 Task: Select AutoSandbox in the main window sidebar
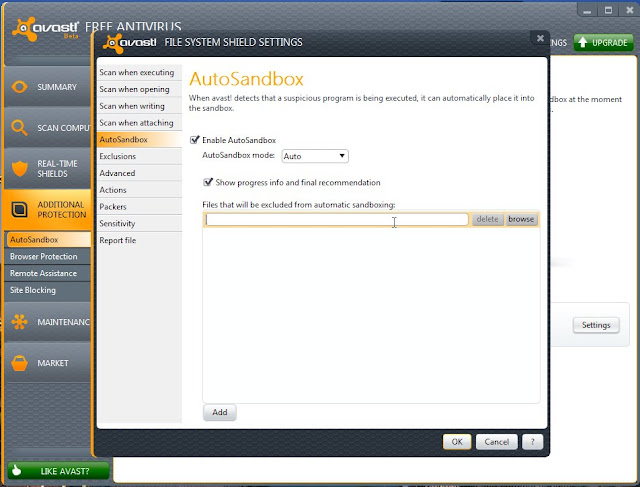(49, 240)
